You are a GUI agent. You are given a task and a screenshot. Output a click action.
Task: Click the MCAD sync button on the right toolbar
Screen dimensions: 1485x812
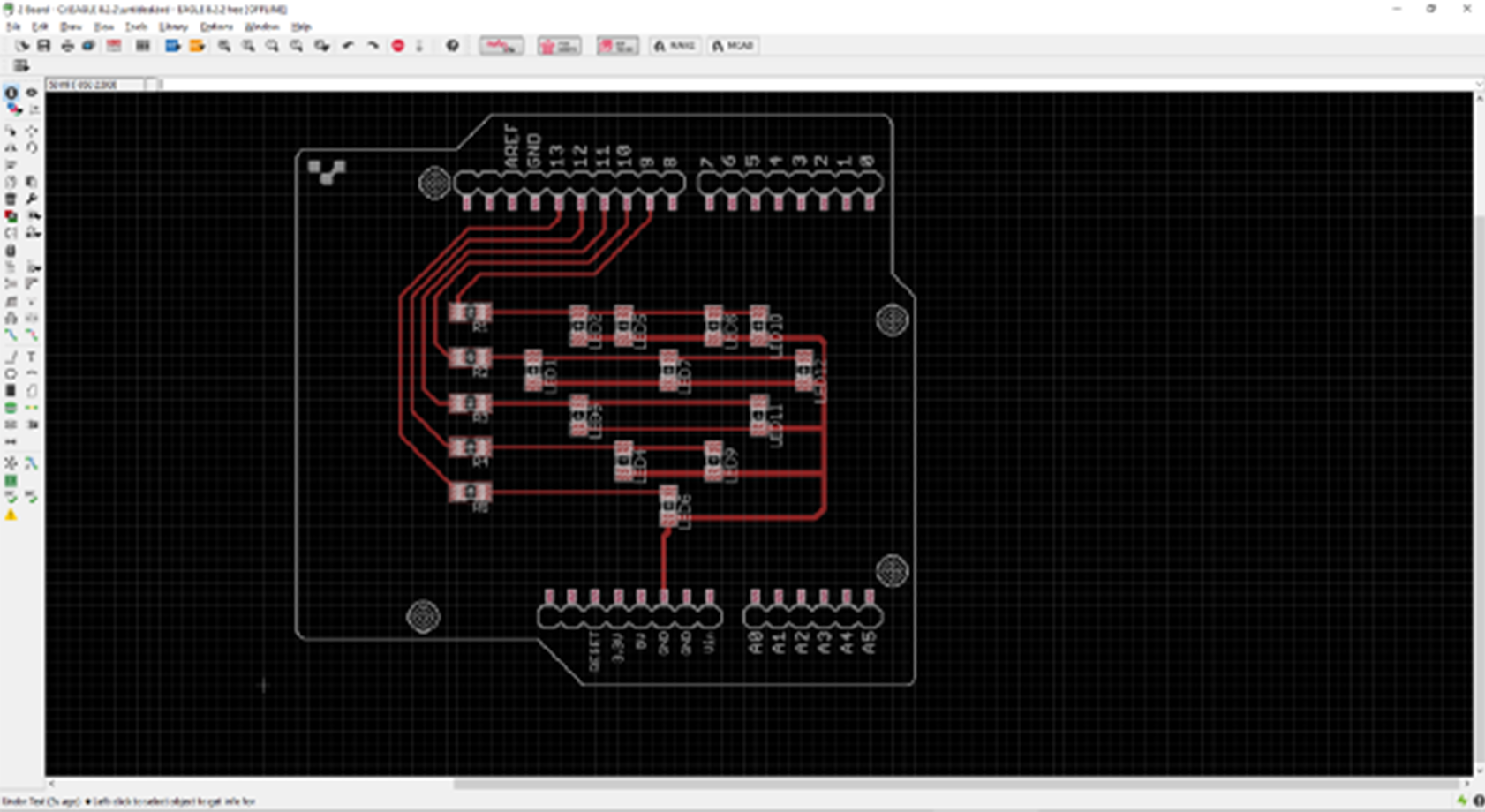coord(735,46)
